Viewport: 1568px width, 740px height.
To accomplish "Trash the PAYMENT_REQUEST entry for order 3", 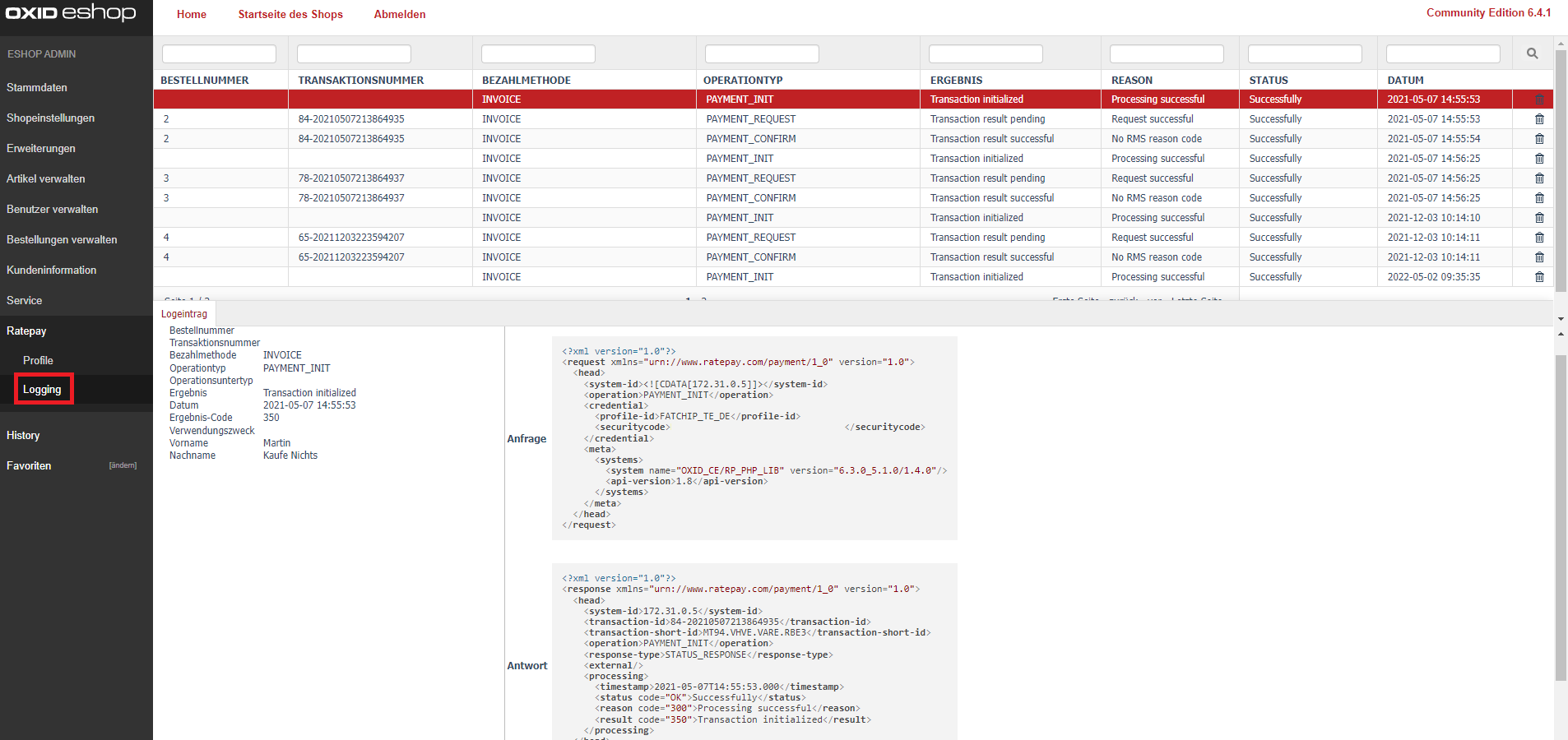I will (1539, 178).
